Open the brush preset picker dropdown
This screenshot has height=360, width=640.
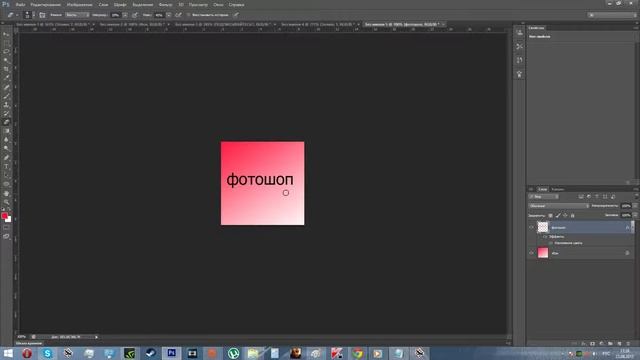pos(33,15)
